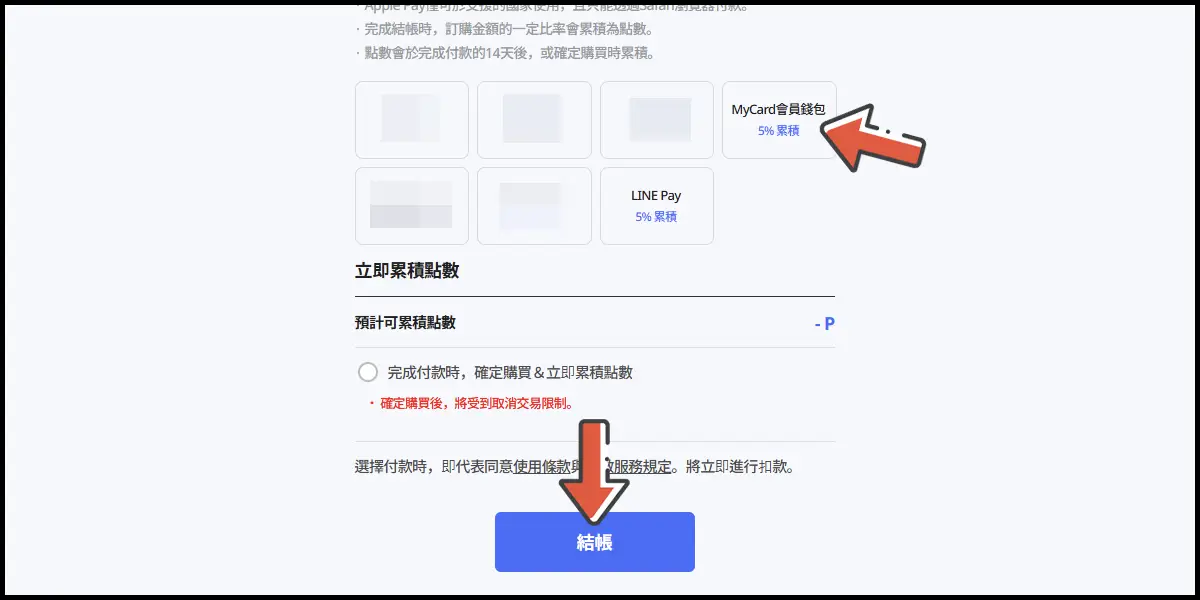Choose the third blurred payment tile beside MyCard
This screenshot has height=600, width=1200.
[x=657, y=120]
